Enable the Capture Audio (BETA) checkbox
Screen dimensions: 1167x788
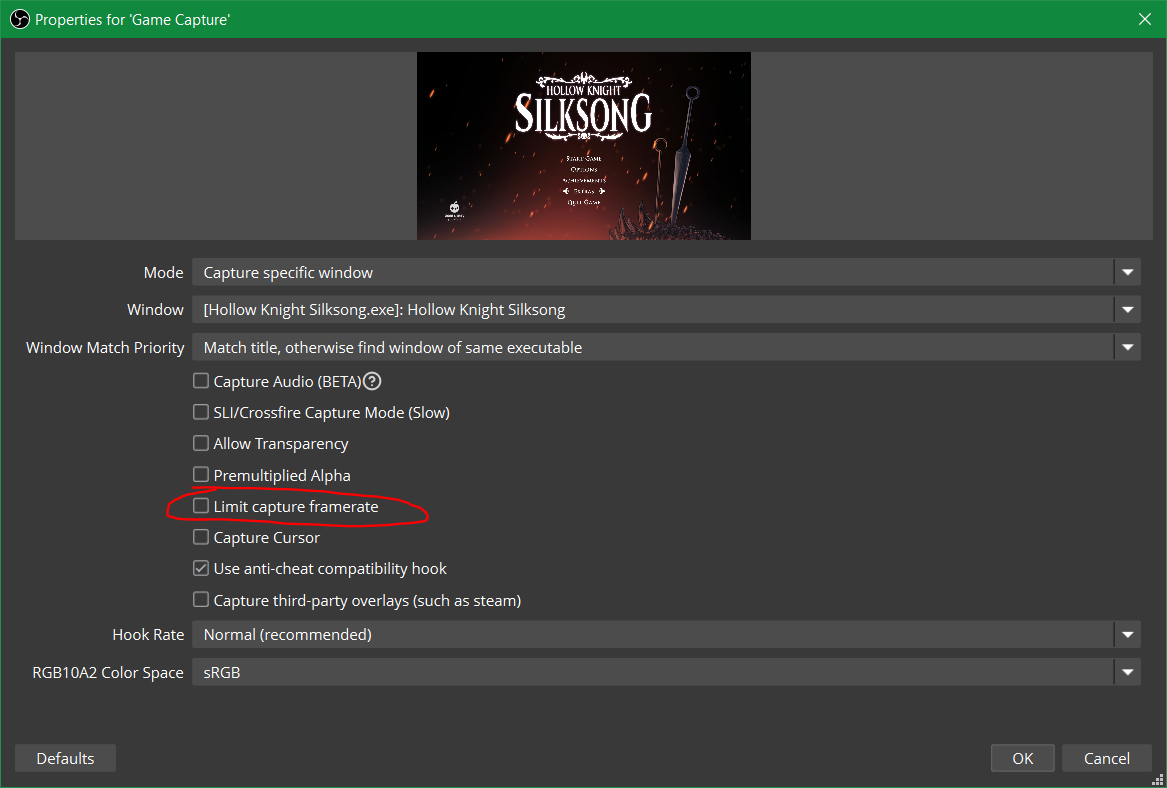pos(201,381)
